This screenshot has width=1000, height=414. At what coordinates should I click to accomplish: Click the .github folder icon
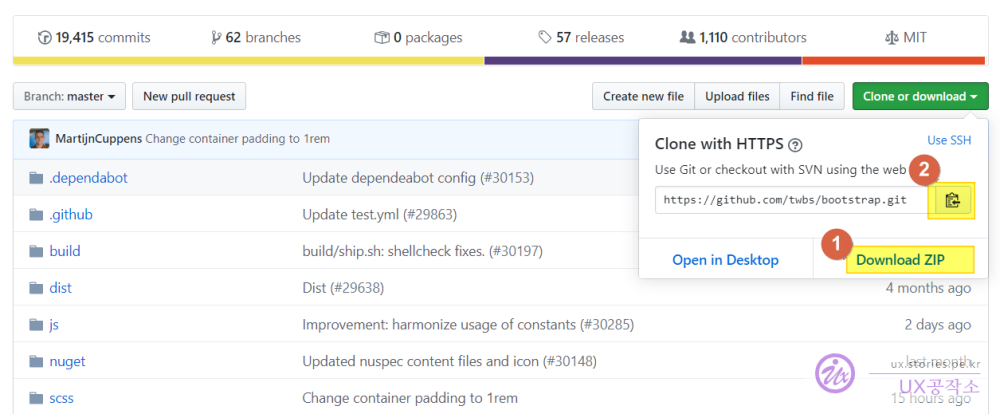pos(36,215)
